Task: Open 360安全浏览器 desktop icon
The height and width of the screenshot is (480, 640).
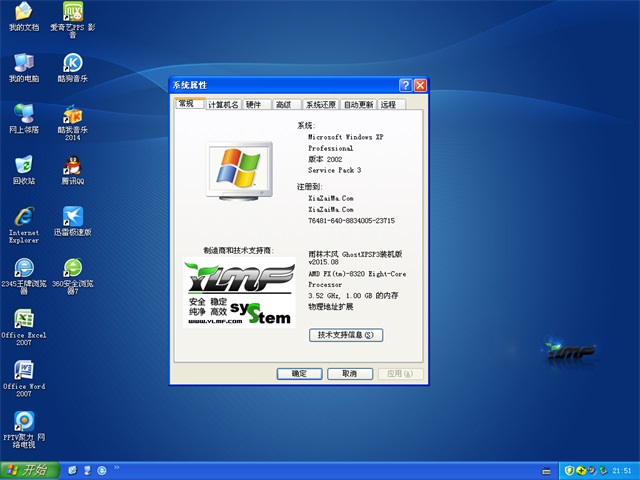Action: click(x=72, y=268)
